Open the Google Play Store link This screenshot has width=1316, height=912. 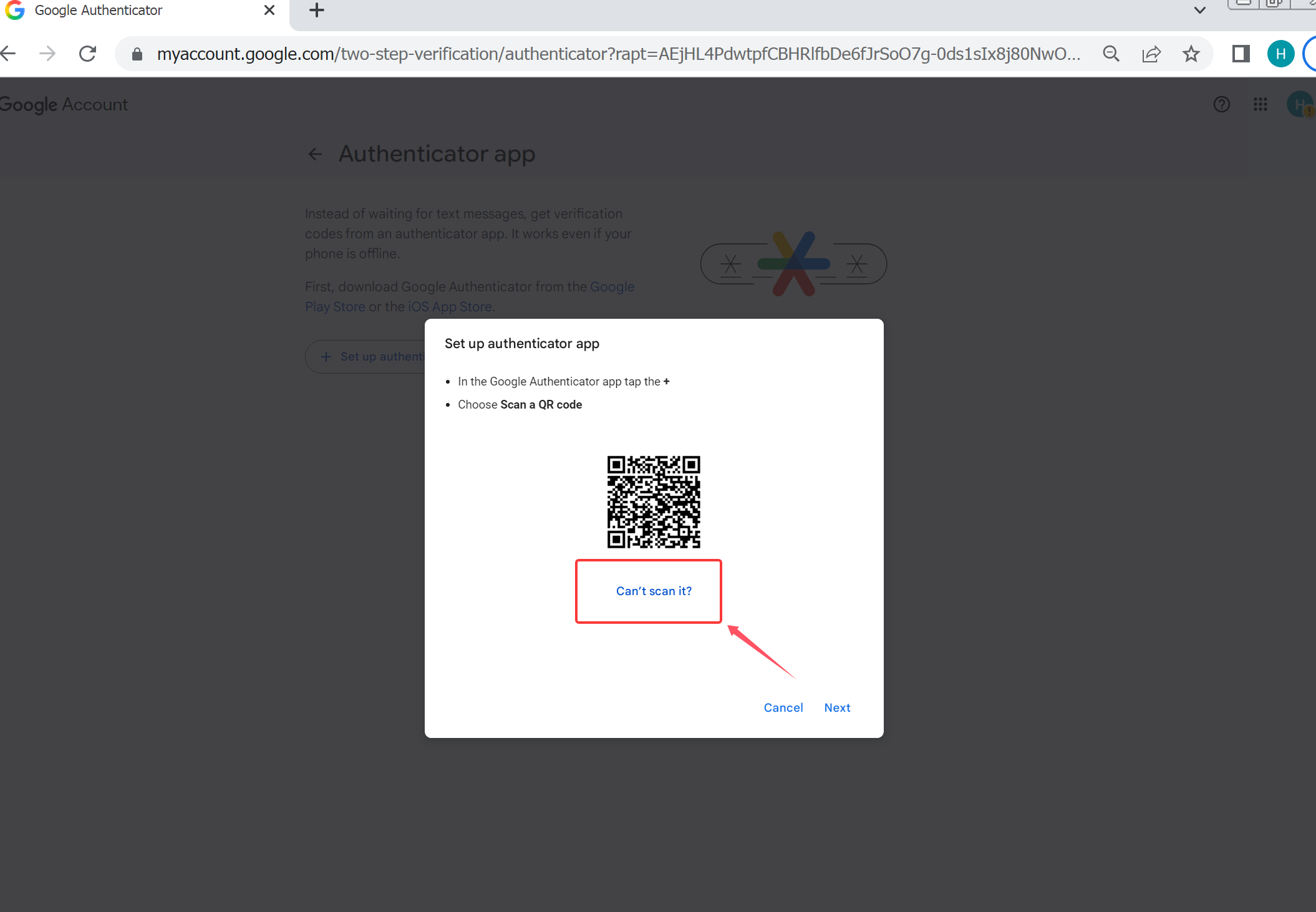click(x=470, y=296)
